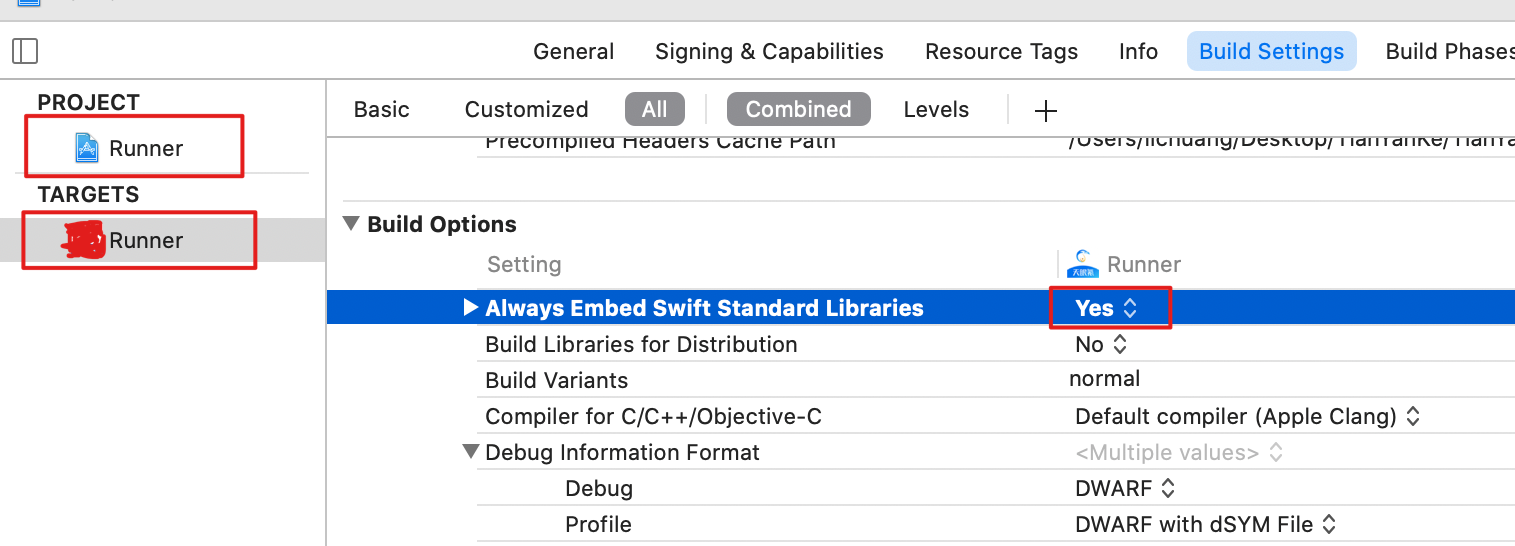
Task: Collapse the Debug Information Format row
Action: [x=471, y=452]
